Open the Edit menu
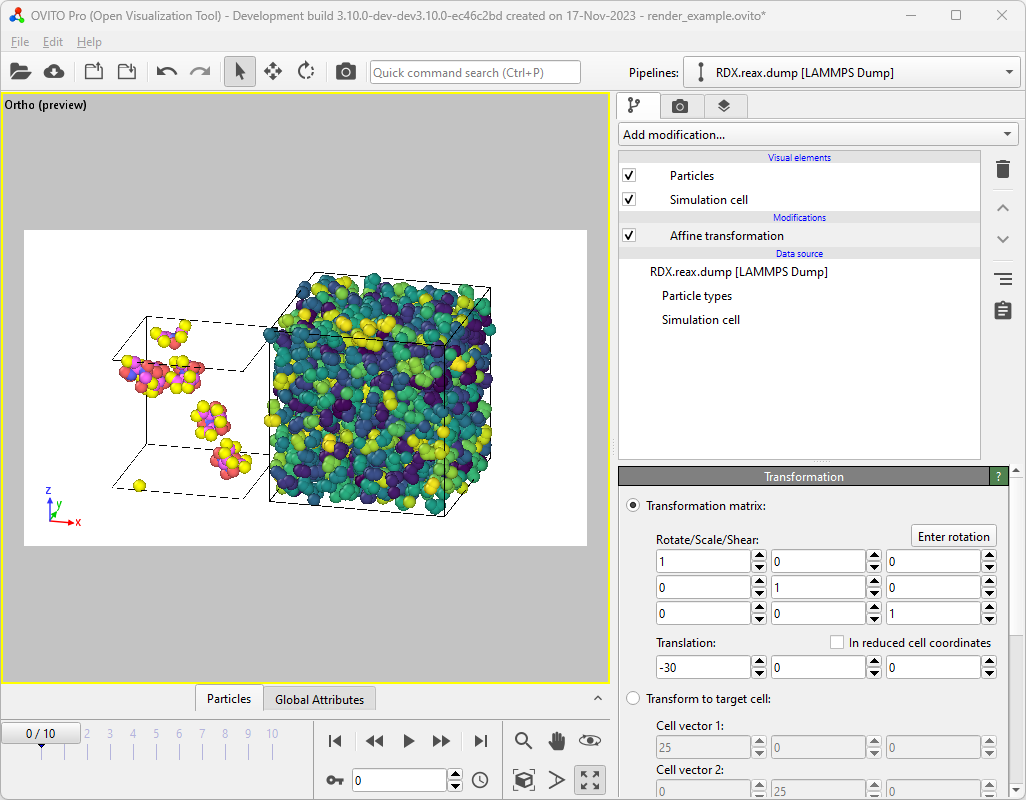This screenshot has width=1026, height=800. (53, 42)
